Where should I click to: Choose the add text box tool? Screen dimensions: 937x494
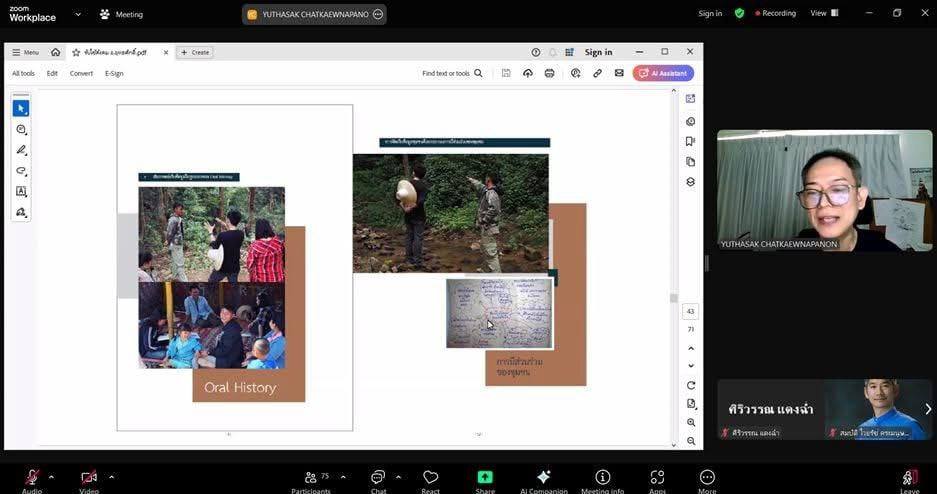click(x=21, y=191)
